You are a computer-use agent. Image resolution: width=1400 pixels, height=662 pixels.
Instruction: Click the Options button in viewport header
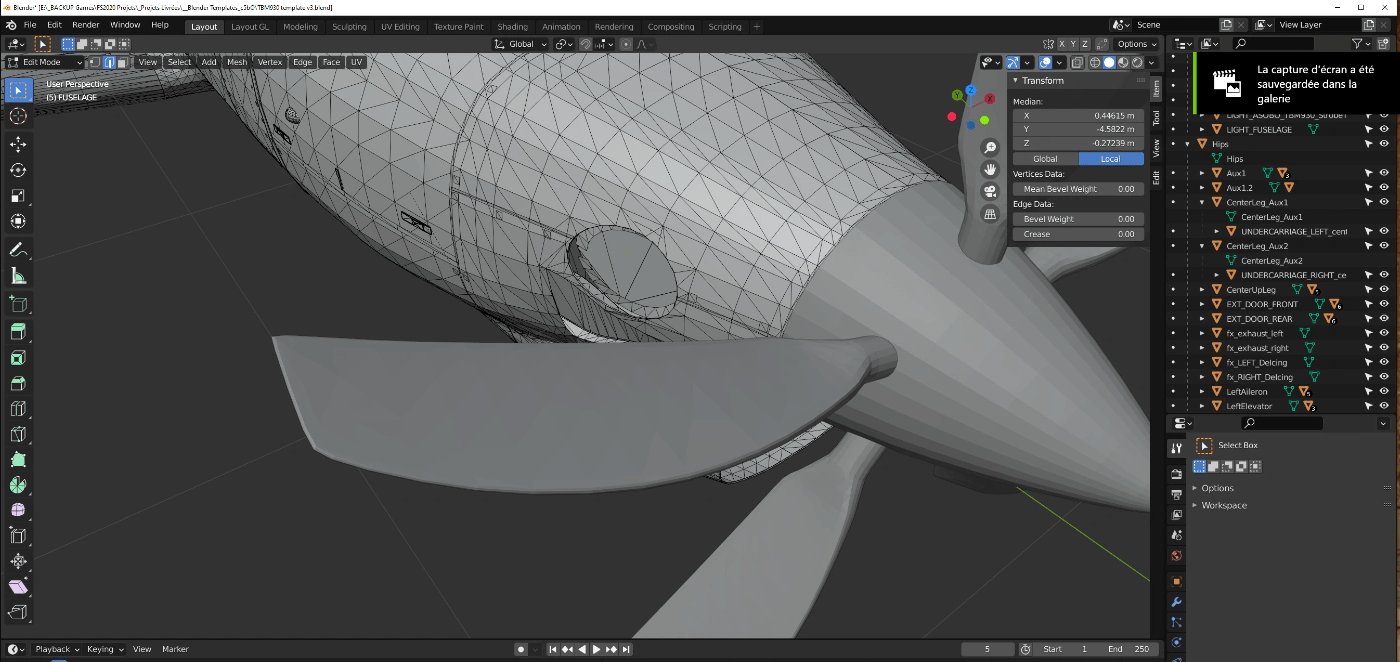tap(1136, 44)
